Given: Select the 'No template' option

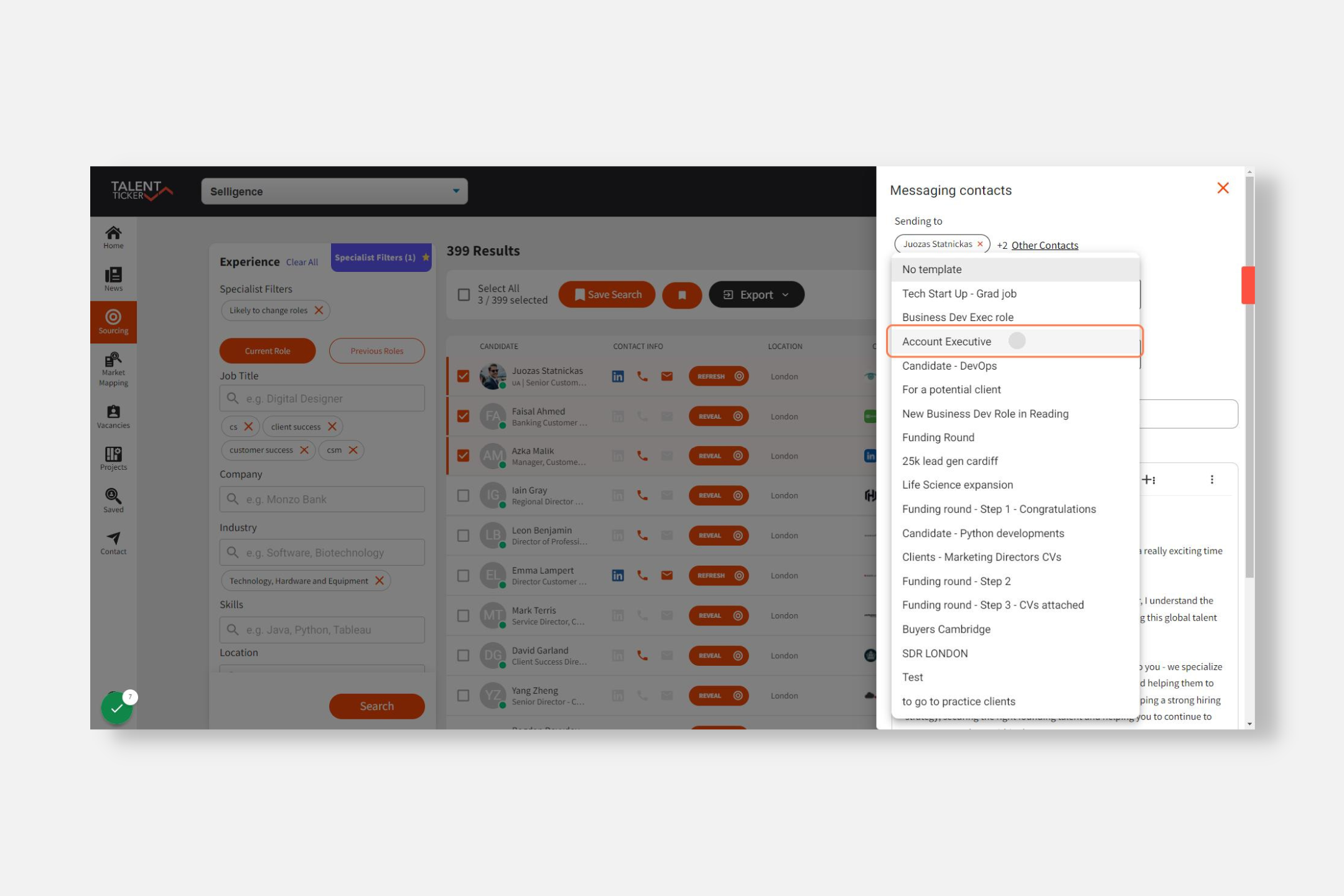Looking at the screenshot, I should [1015, 269].
